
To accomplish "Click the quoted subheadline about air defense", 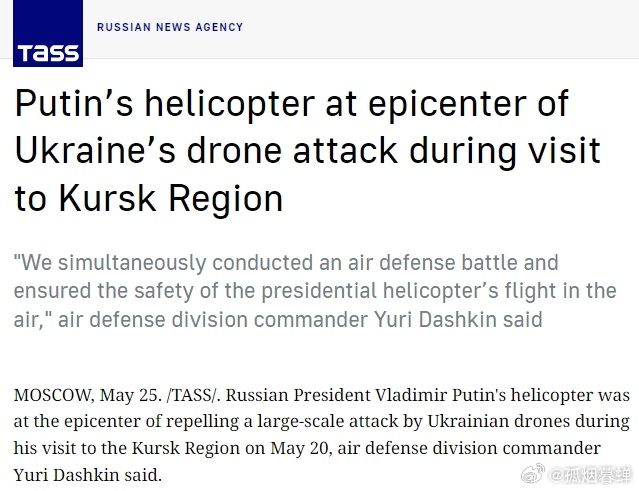I will [315, 291].
